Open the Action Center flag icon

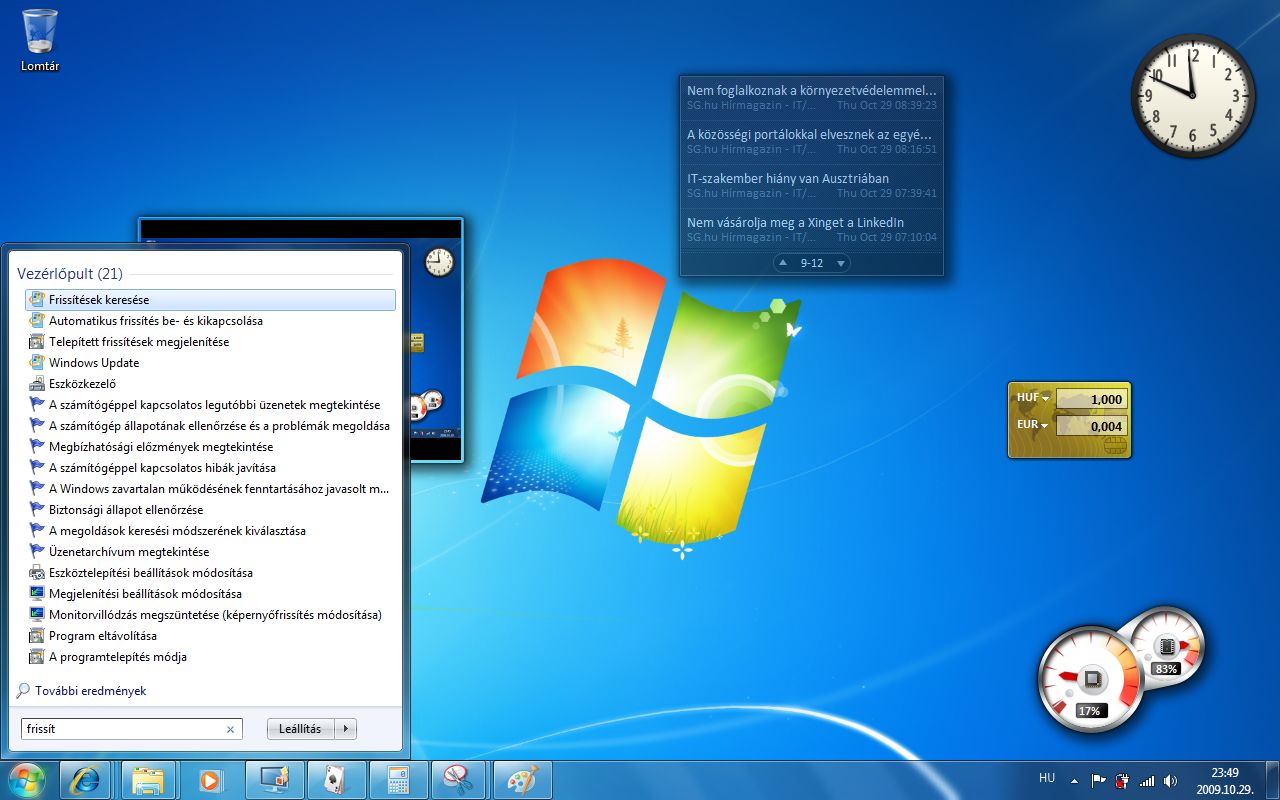click(x=1098, y=780)
